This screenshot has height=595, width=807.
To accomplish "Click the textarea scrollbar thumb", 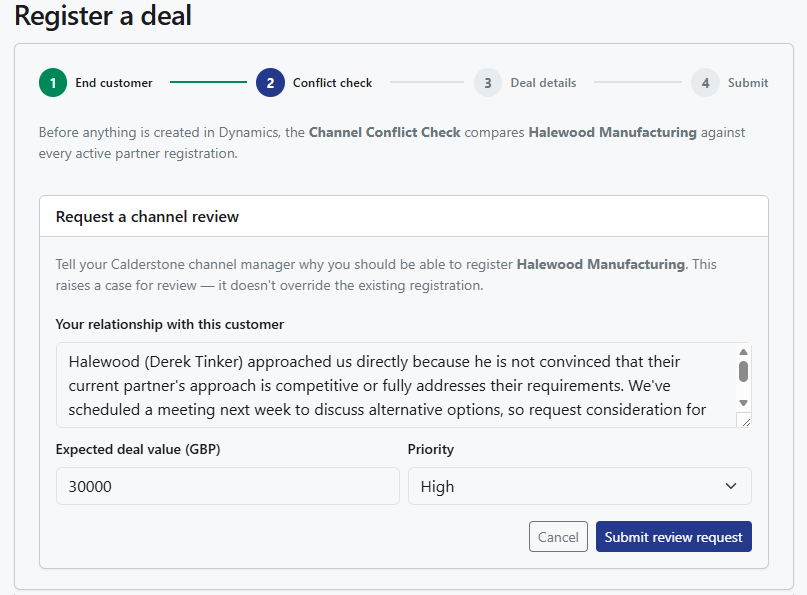I will 743,372.
